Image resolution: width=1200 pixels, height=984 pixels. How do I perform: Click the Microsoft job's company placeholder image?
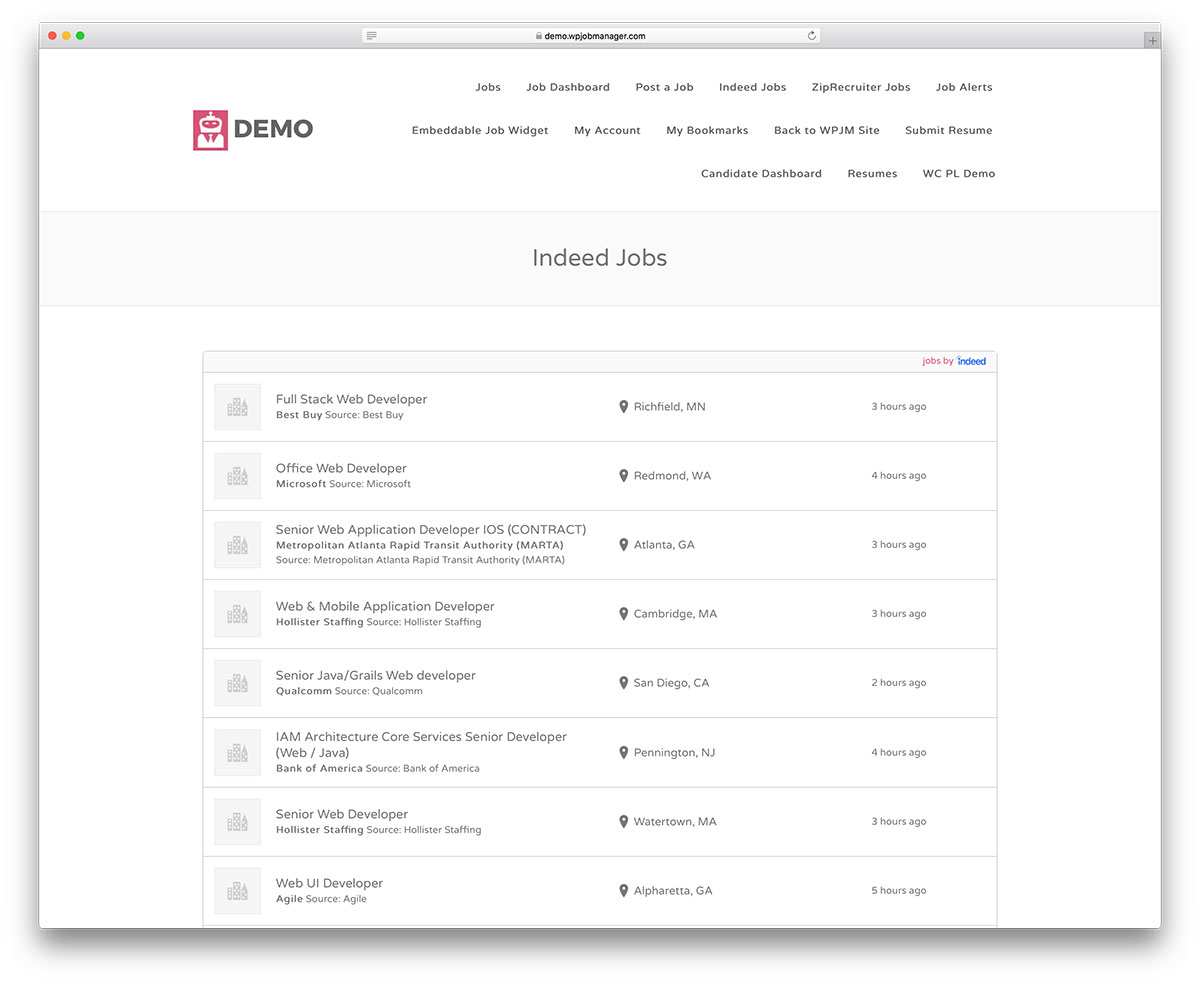point(237,476)
